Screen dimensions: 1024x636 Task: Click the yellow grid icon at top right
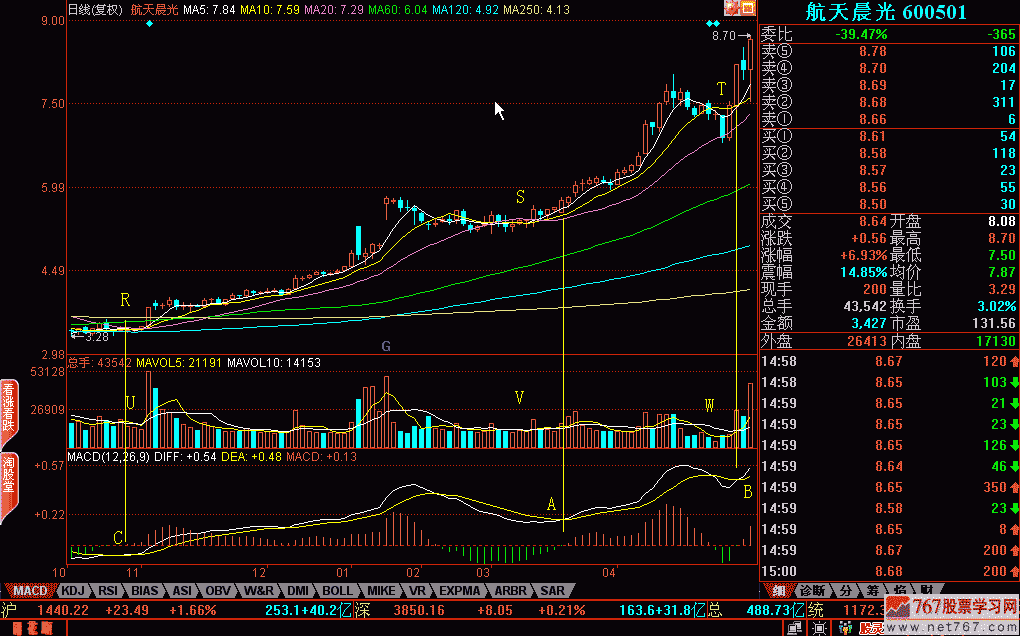(x=746, y=9)
